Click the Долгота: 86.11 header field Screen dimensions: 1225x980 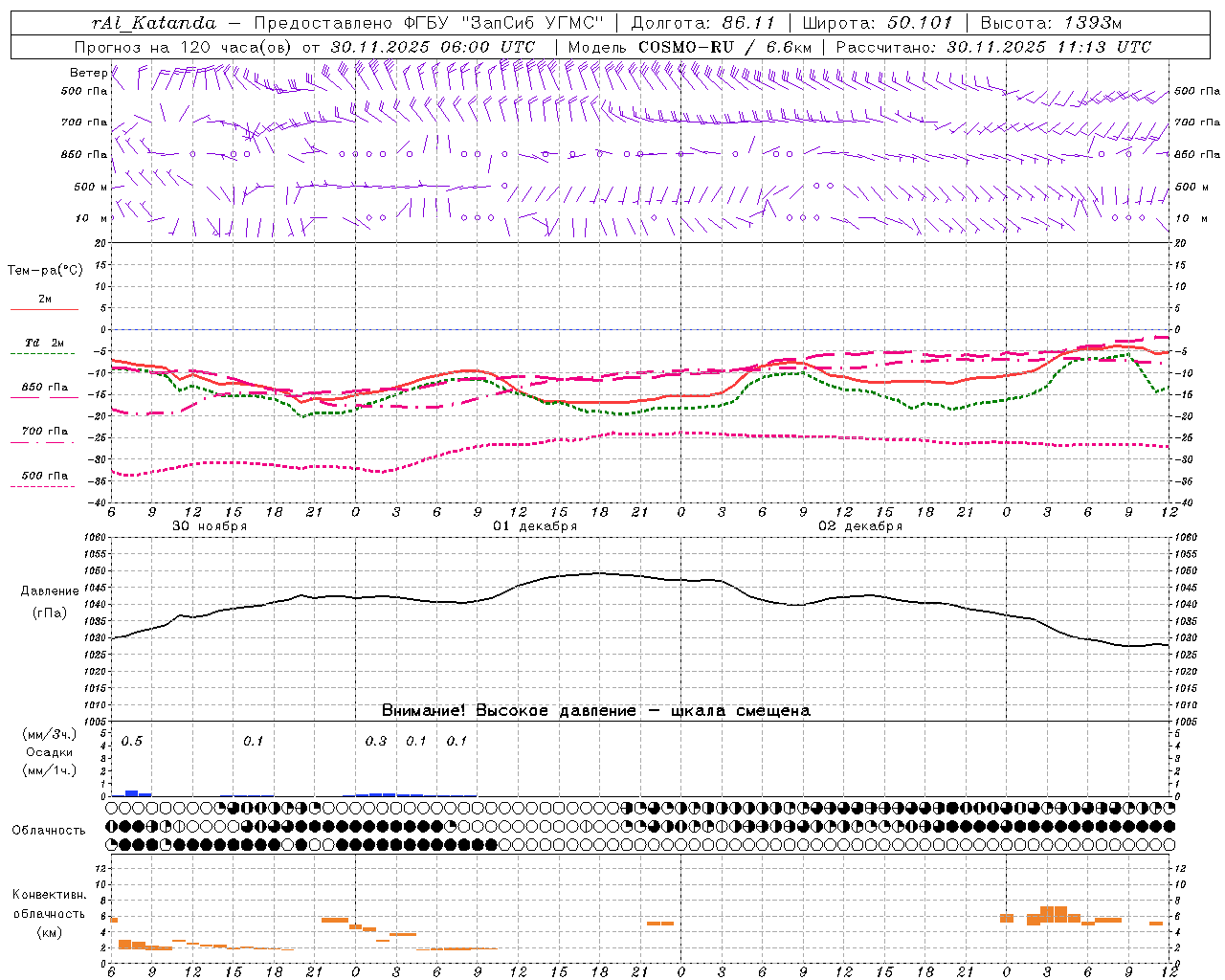click(x=703, y=23)
